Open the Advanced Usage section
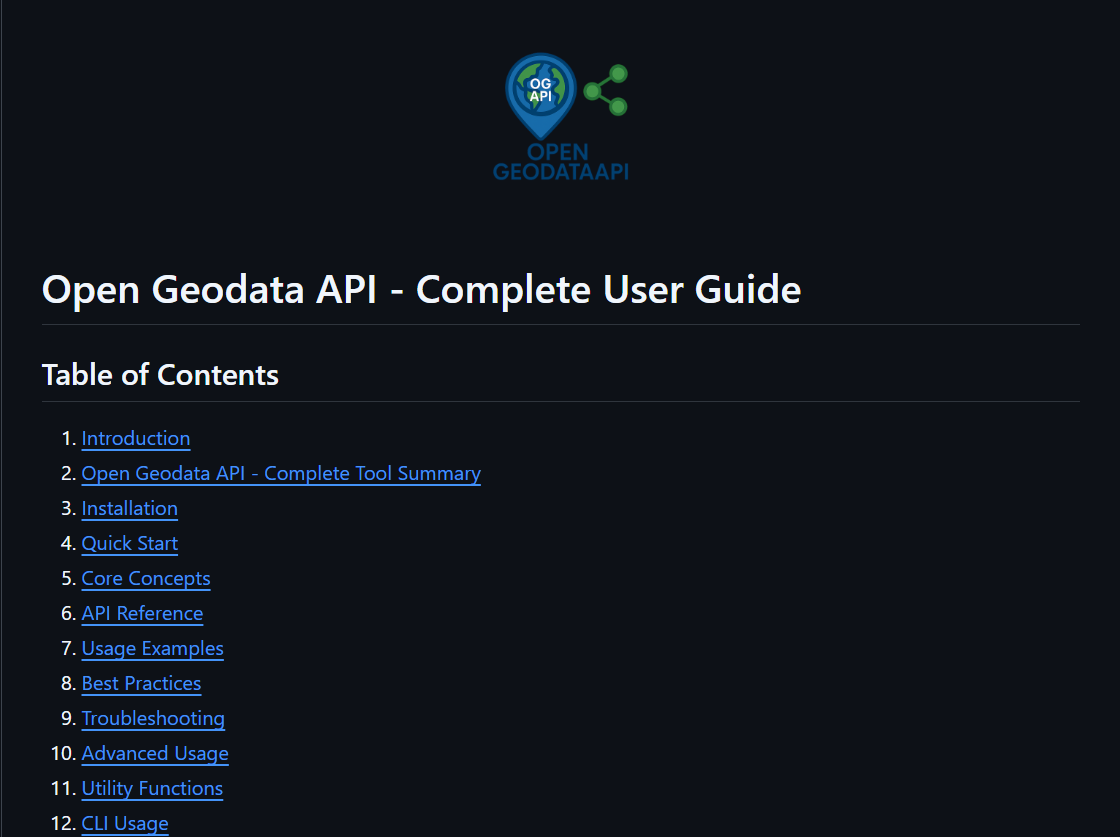1120x837 pixels. click(x=155, y=753)
